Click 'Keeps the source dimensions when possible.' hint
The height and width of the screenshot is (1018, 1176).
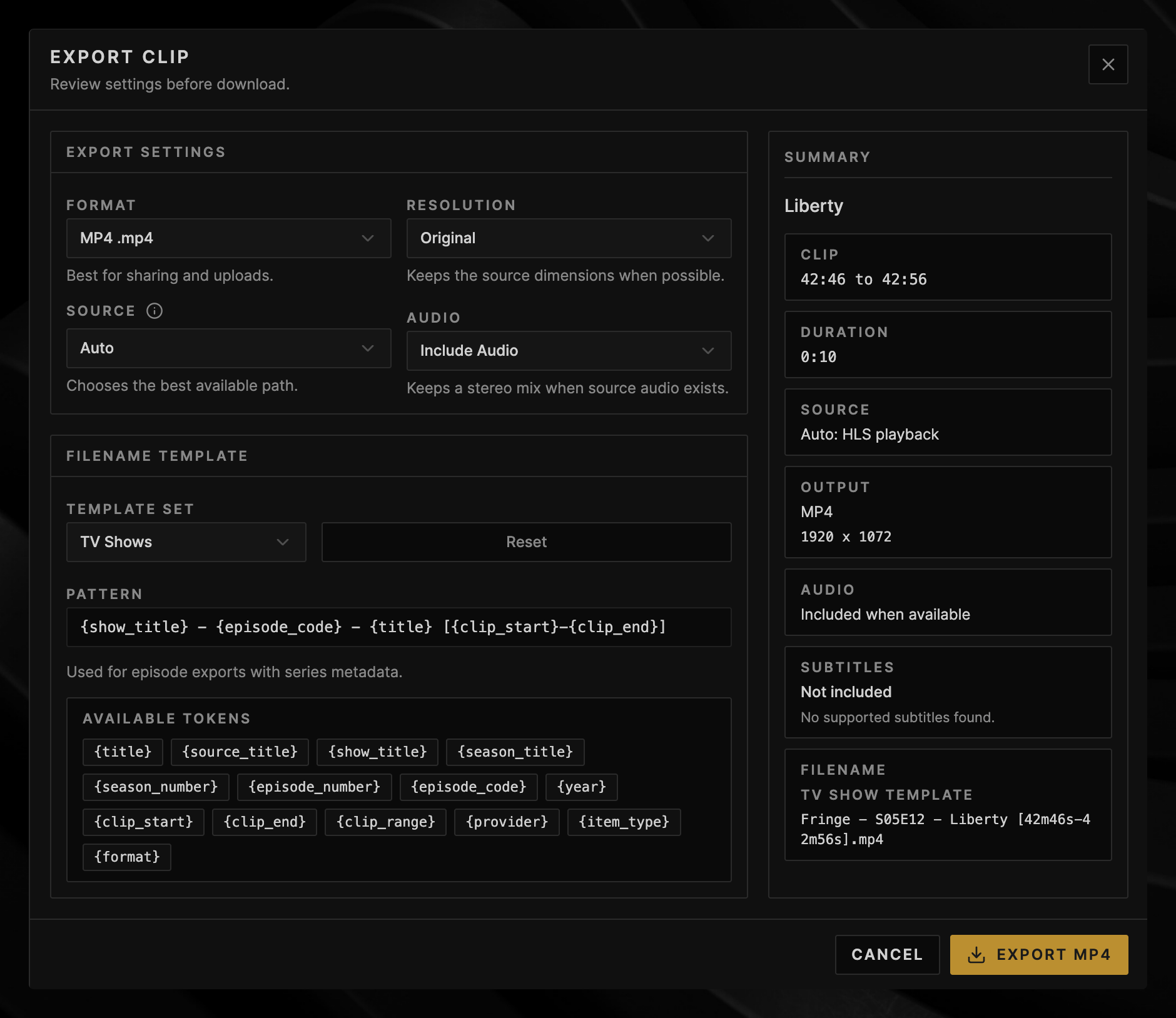(565, 276)
